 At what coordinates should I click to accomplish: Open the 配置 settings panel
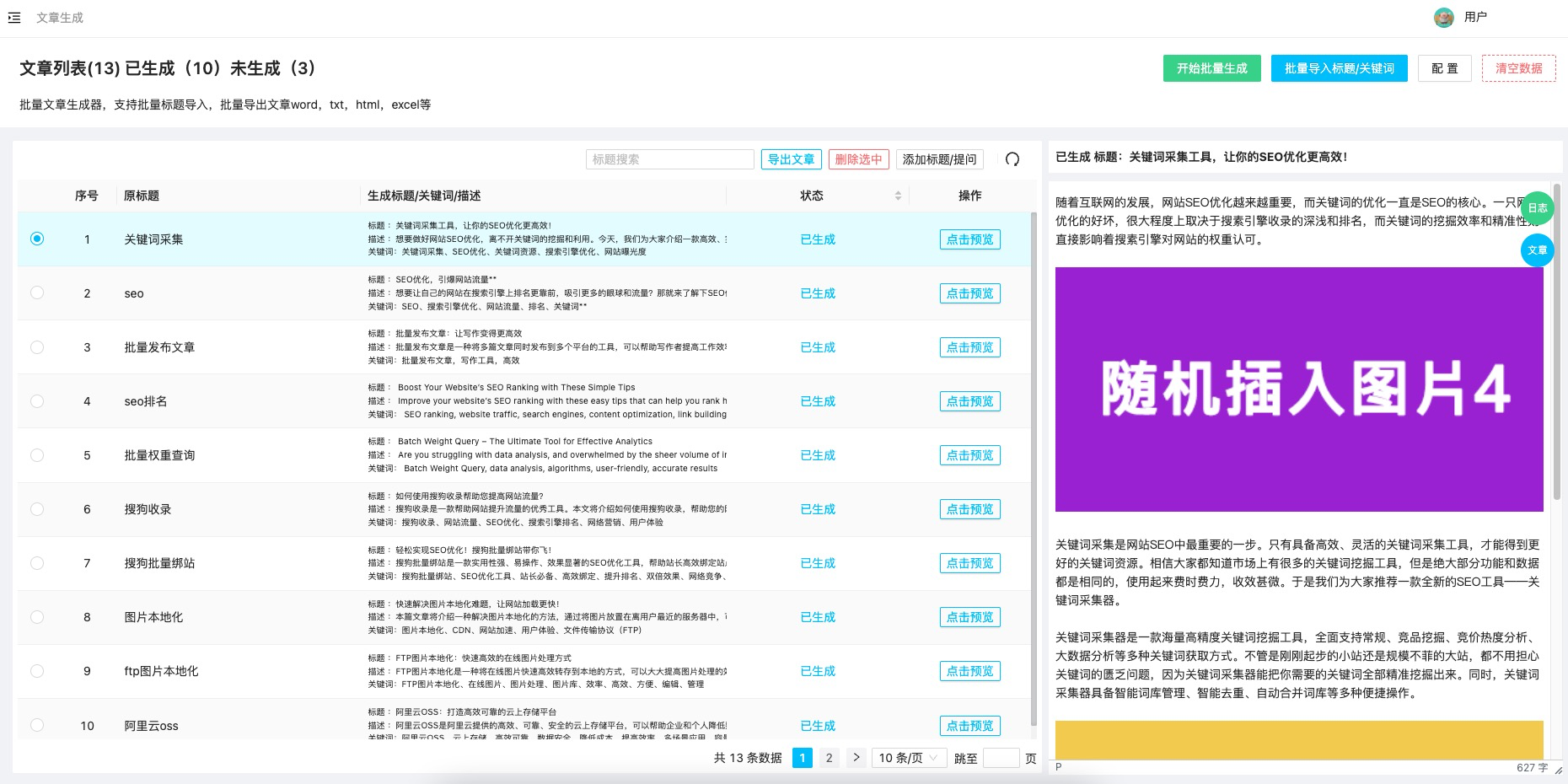coord(1445,68)
